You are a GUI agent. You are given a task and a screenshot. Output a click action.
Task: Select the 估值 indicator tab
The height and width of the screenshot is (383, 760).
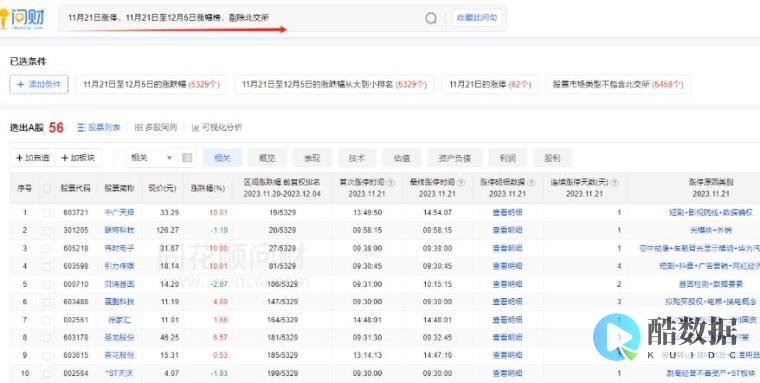tap(402, 158)
